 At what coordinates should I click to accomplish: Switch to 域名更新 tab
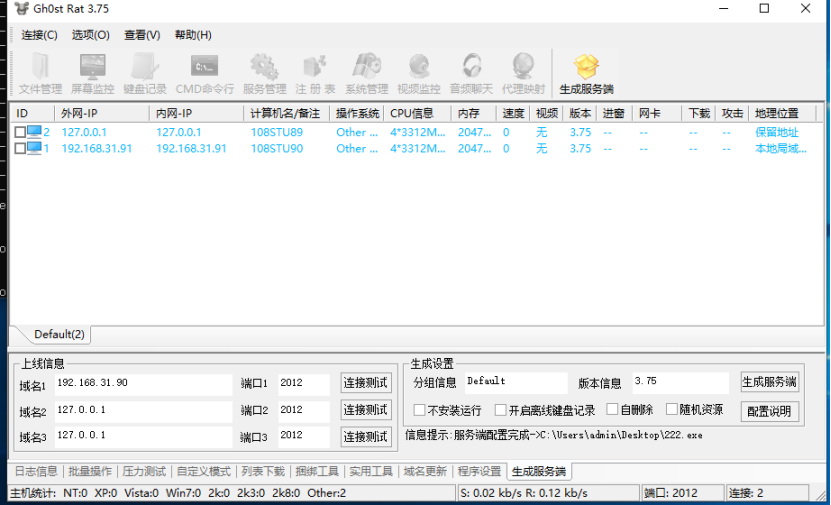pyautogui.click(x=425, y=471)
